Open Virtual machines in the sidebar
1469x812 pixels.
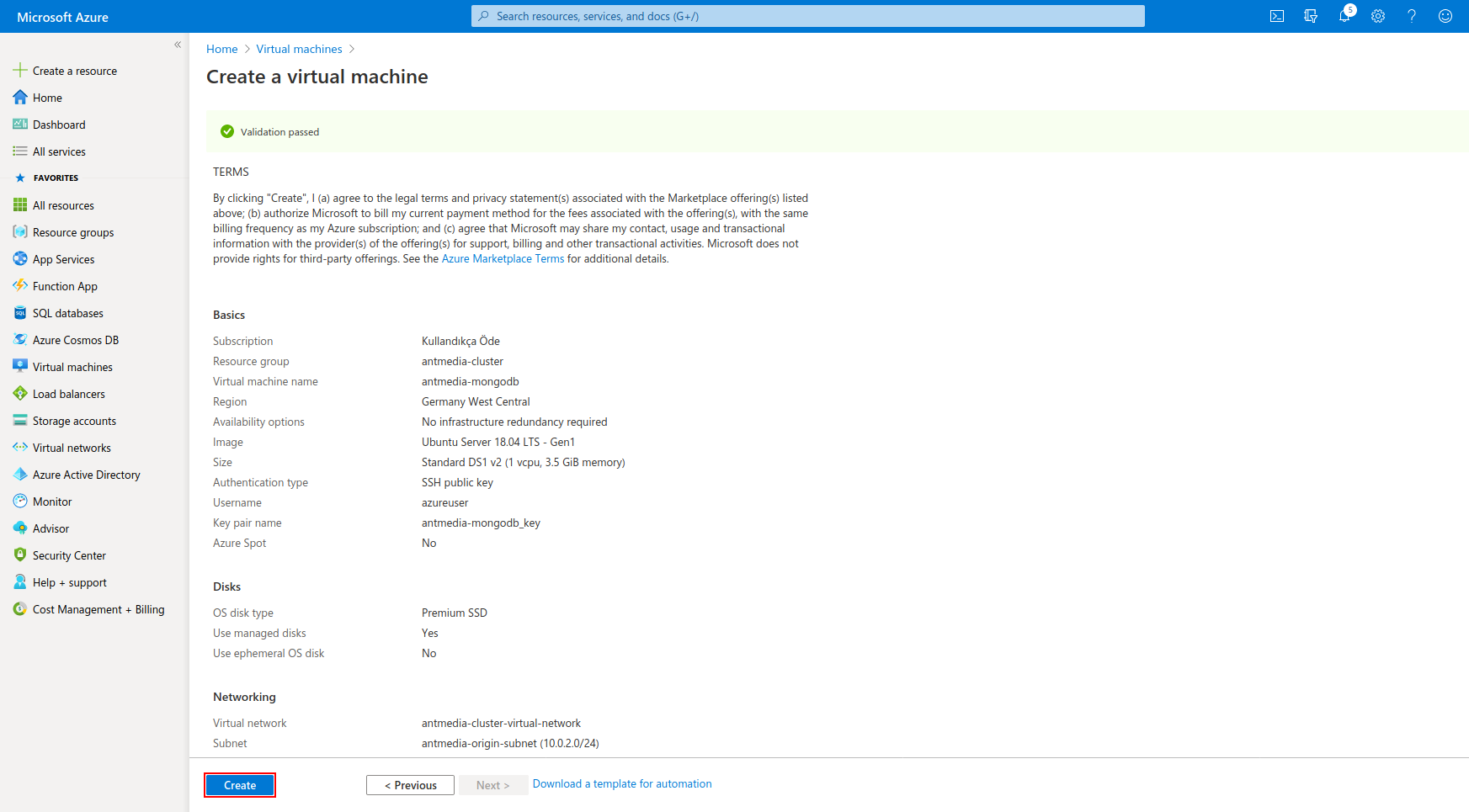72,368
